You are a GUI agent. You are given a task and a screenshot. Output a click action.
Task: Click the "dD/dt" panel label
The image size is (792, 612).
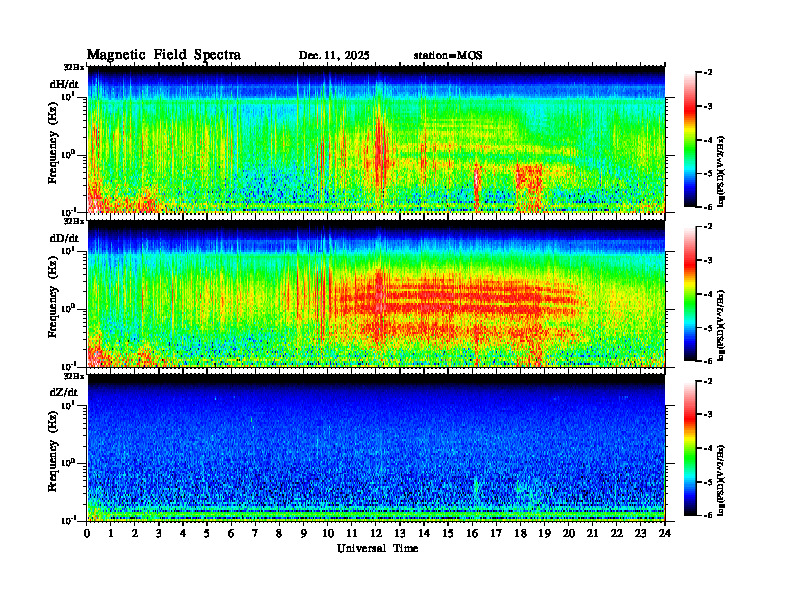point(64,238)
